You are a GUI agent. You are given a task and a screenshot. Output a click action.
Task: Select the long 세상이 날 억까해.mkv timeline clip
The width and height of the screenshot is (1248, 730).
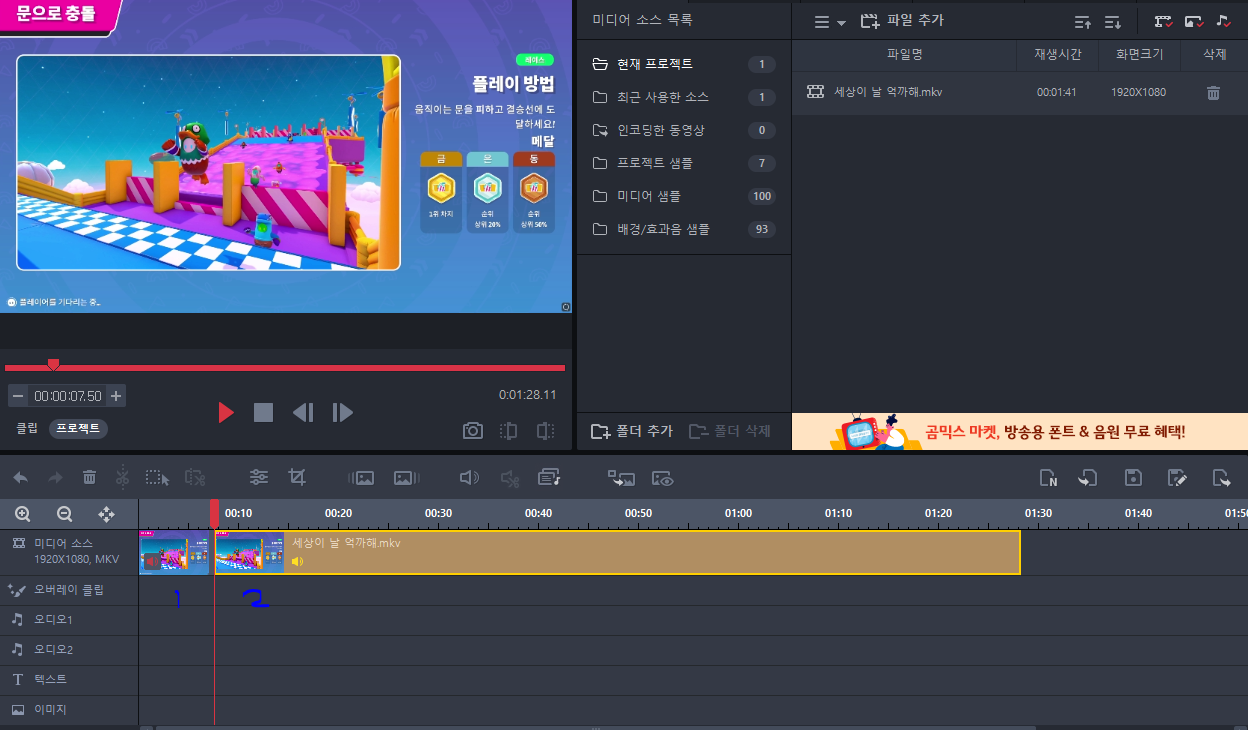click(617, 552)
